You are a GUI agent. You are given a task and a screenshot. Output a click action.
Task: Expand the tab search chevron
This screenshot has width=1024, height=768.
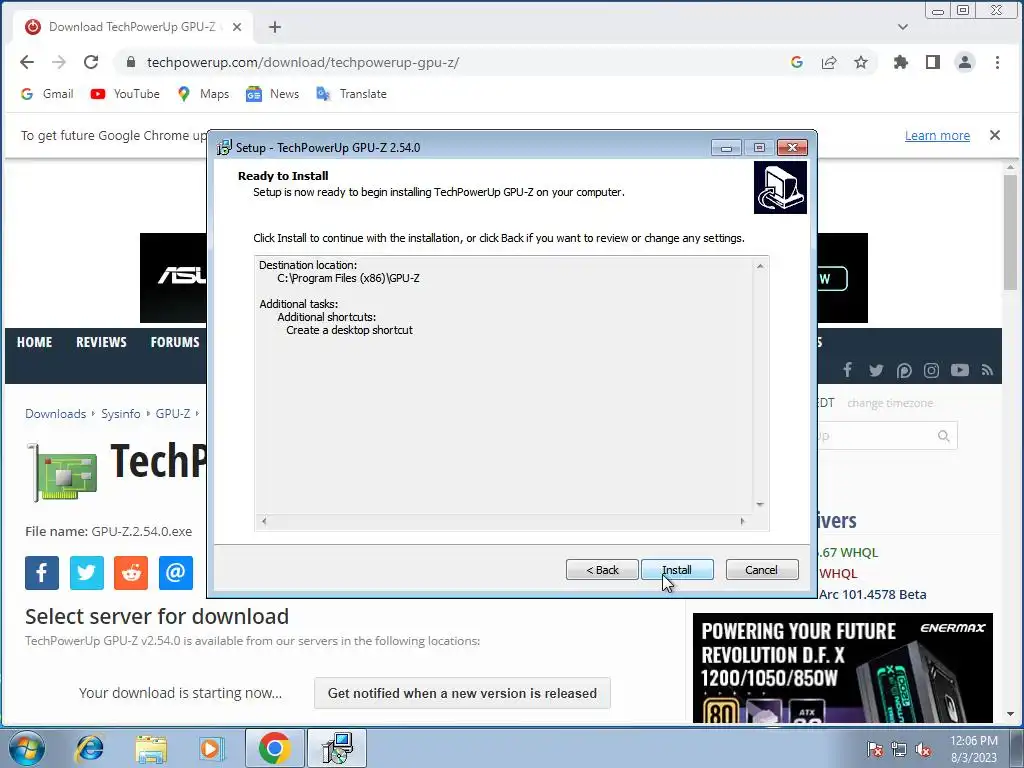[903, 27]
